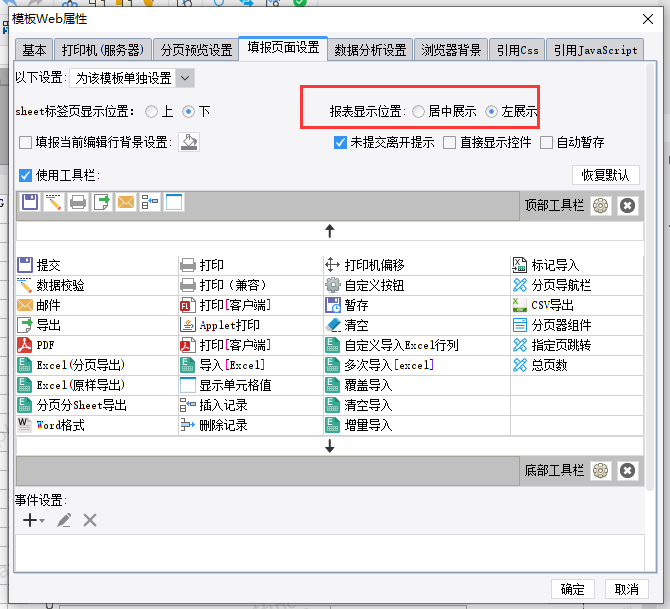Click 恢复默认 button
Screen dimensions: 670x609
click(x=605, y=175)
